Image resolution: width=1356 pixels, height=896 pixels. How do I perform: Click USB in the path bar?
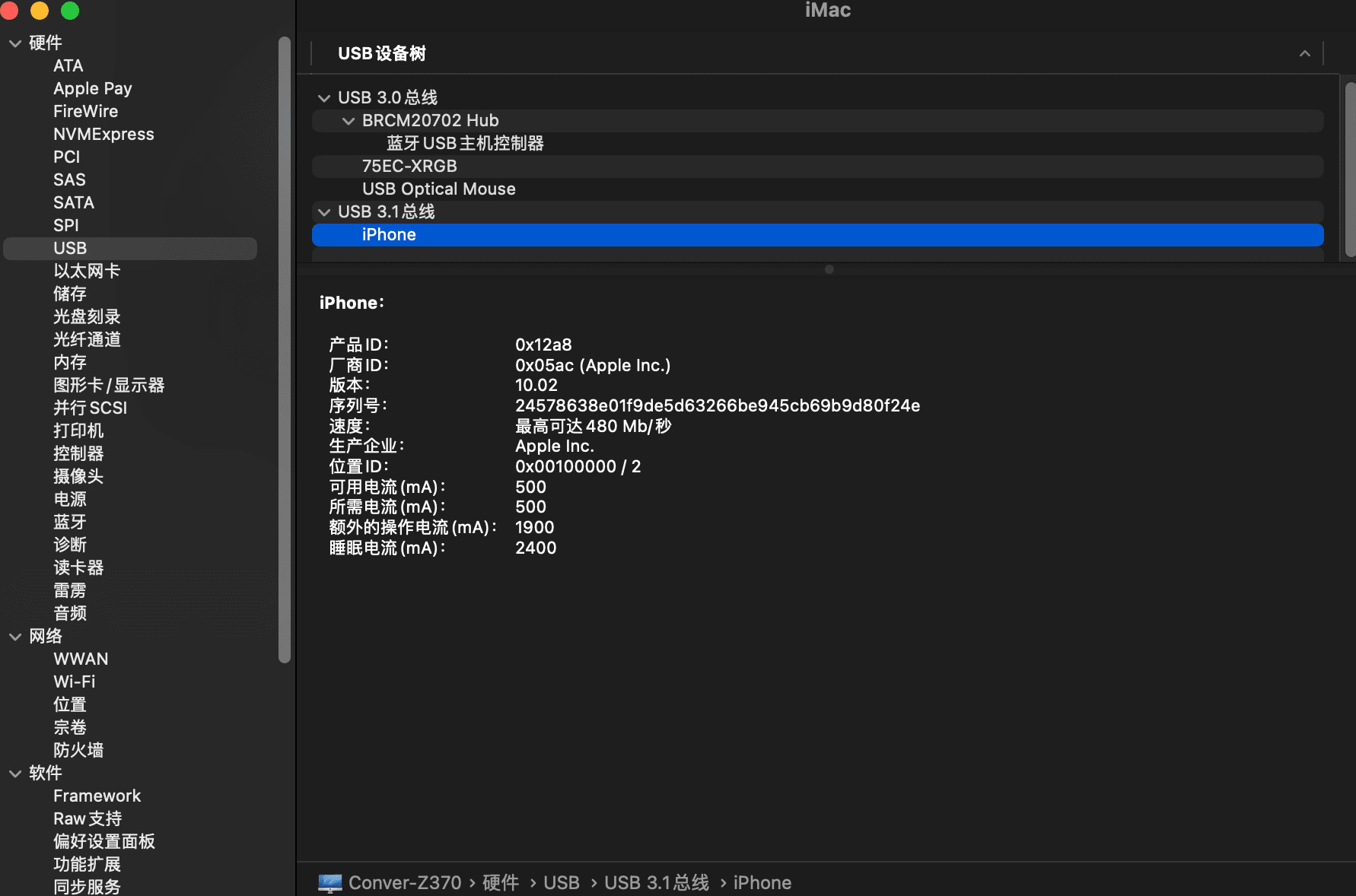(562, 883)
